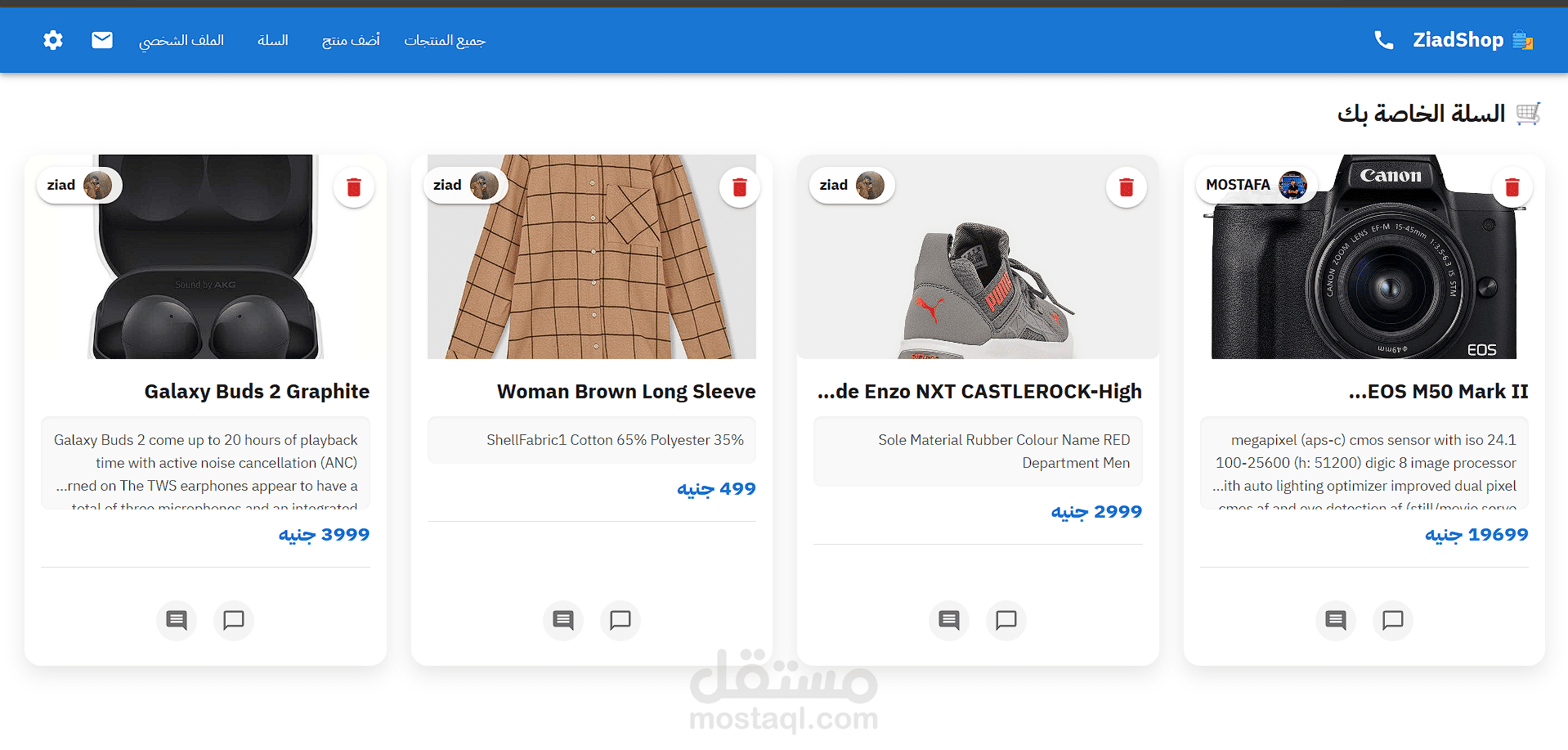Click ziad's avatar on the Galaxy Buds card

click(x=98, y=186)
